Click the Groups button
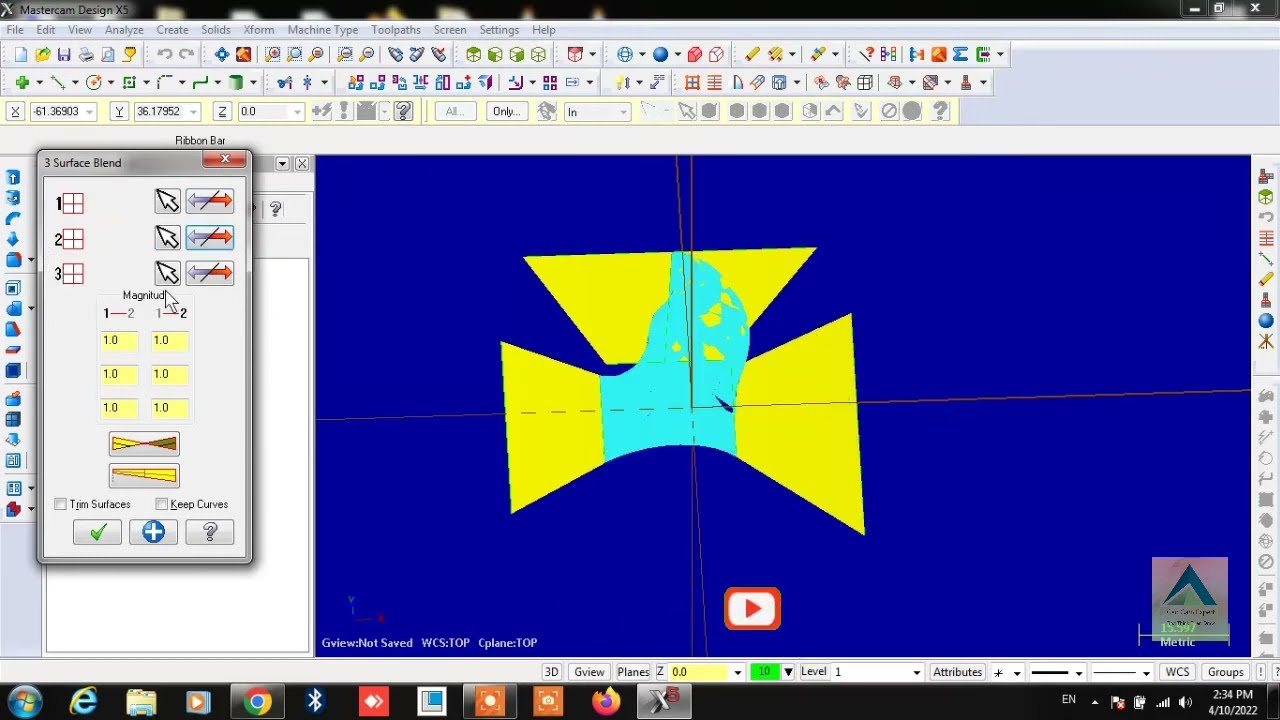Viewport: 1280px width, 720px height. (x=1225, y=672)
